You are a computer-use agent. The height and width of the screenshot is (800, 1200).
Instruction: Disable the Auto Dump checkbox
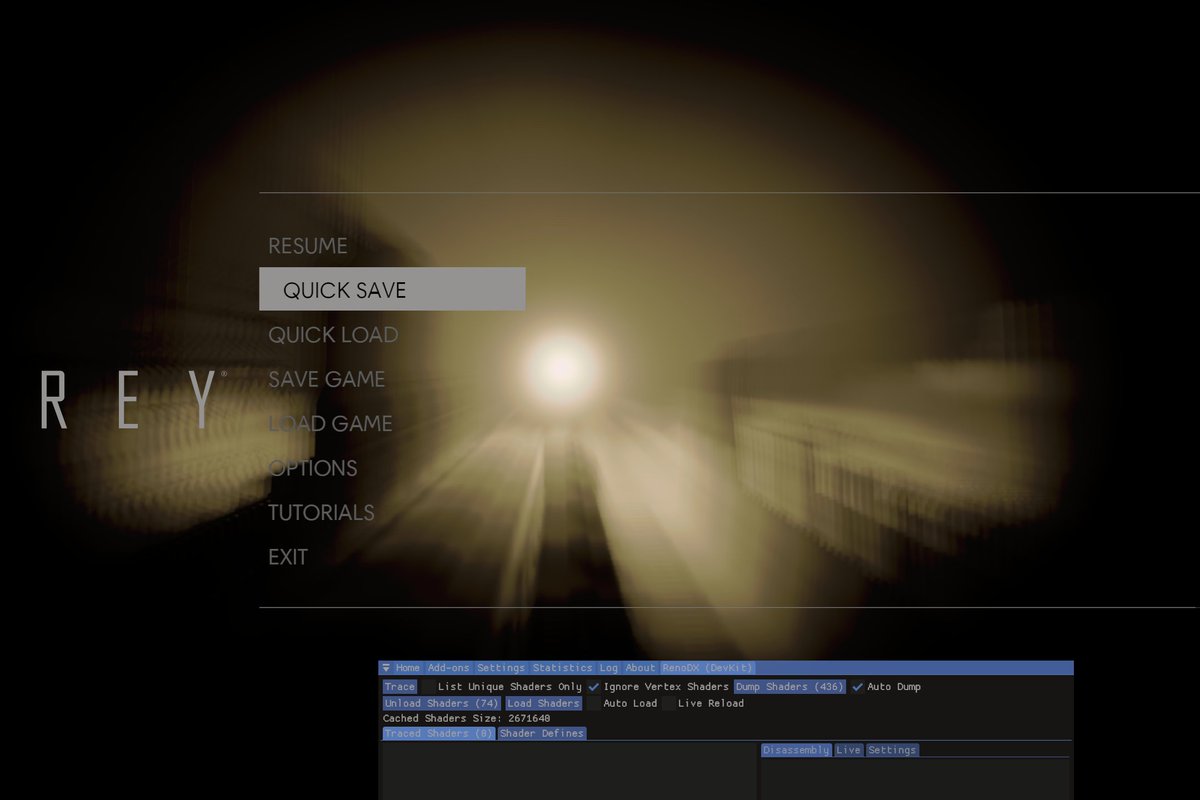tap(857, 687)
